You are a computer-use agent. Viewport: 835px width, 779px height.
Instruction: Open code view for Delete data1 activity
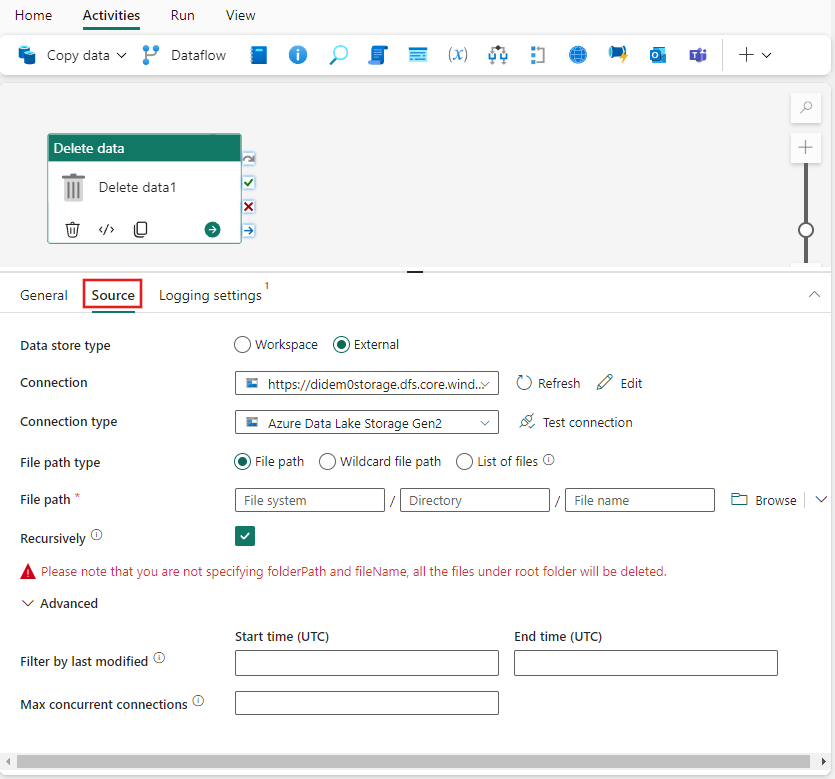tap(106, 229)
